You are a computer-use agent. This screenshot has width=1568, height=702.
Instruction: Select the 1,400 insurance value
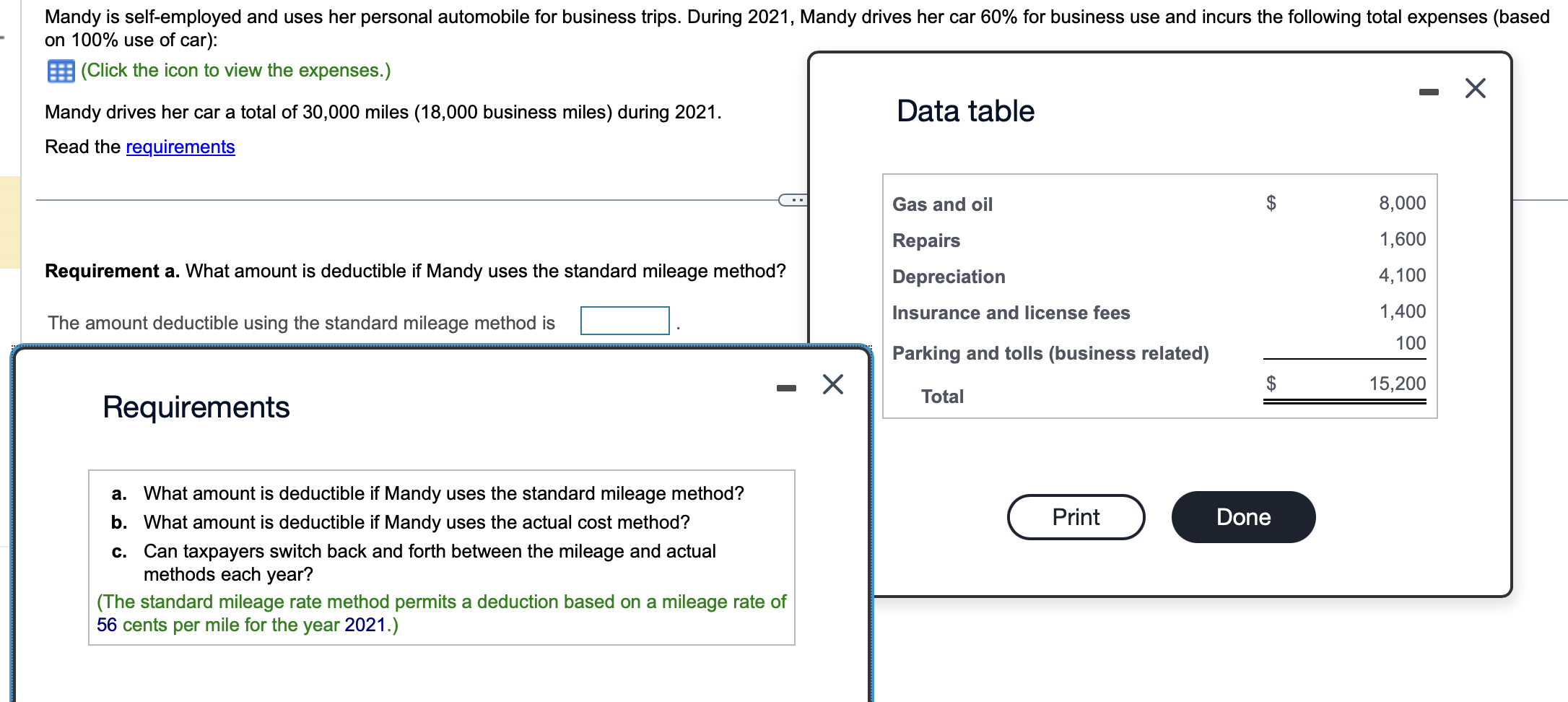1402,311
